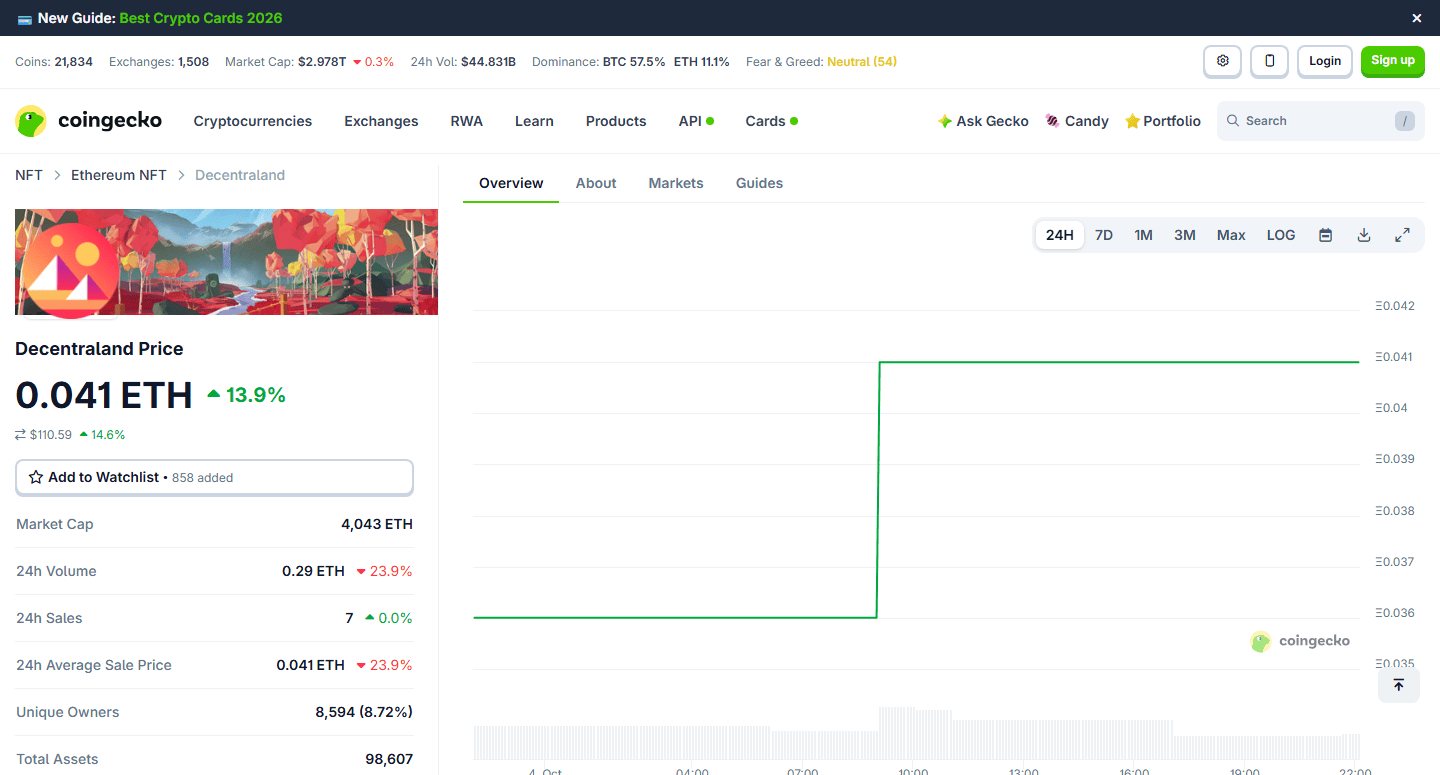Image resolution: width=1440 pixels, height=775 pixels.
Task: Click the Login button
Action: (1325, 61)
